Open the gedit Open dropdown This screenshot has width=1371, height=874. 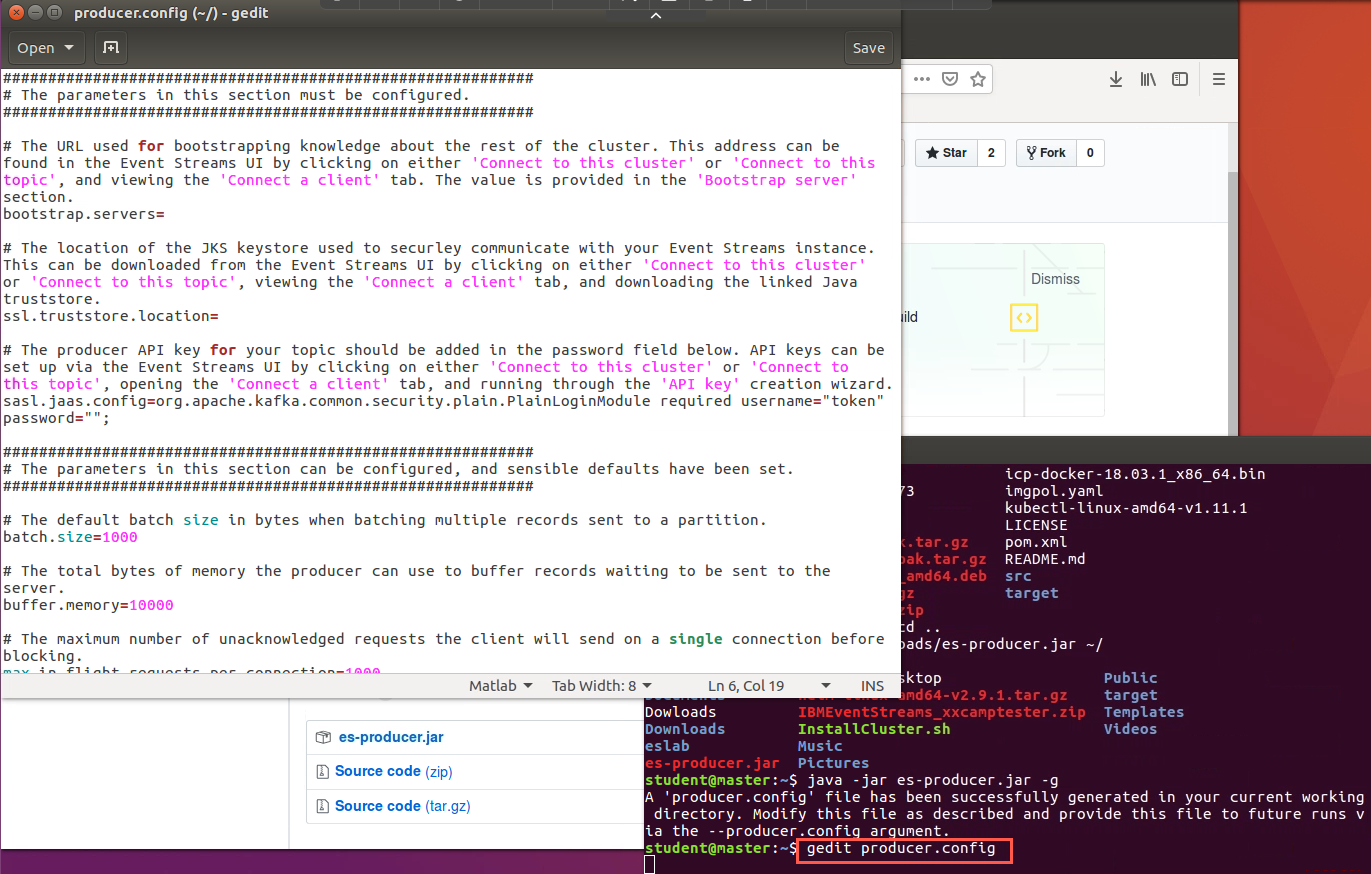46,48
